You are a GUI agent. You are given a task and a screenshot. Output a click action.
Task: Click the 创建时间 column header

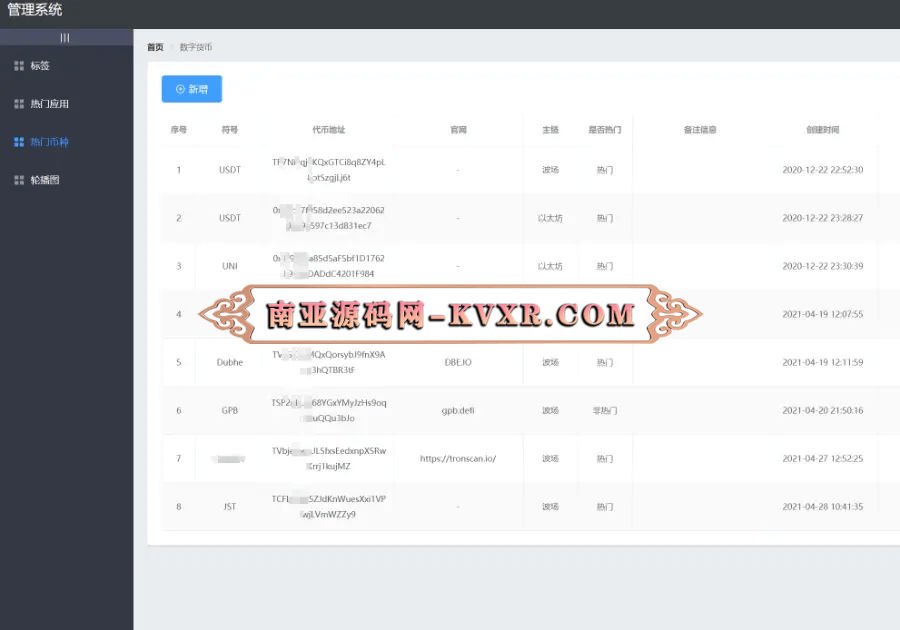[x=823, y=130]
